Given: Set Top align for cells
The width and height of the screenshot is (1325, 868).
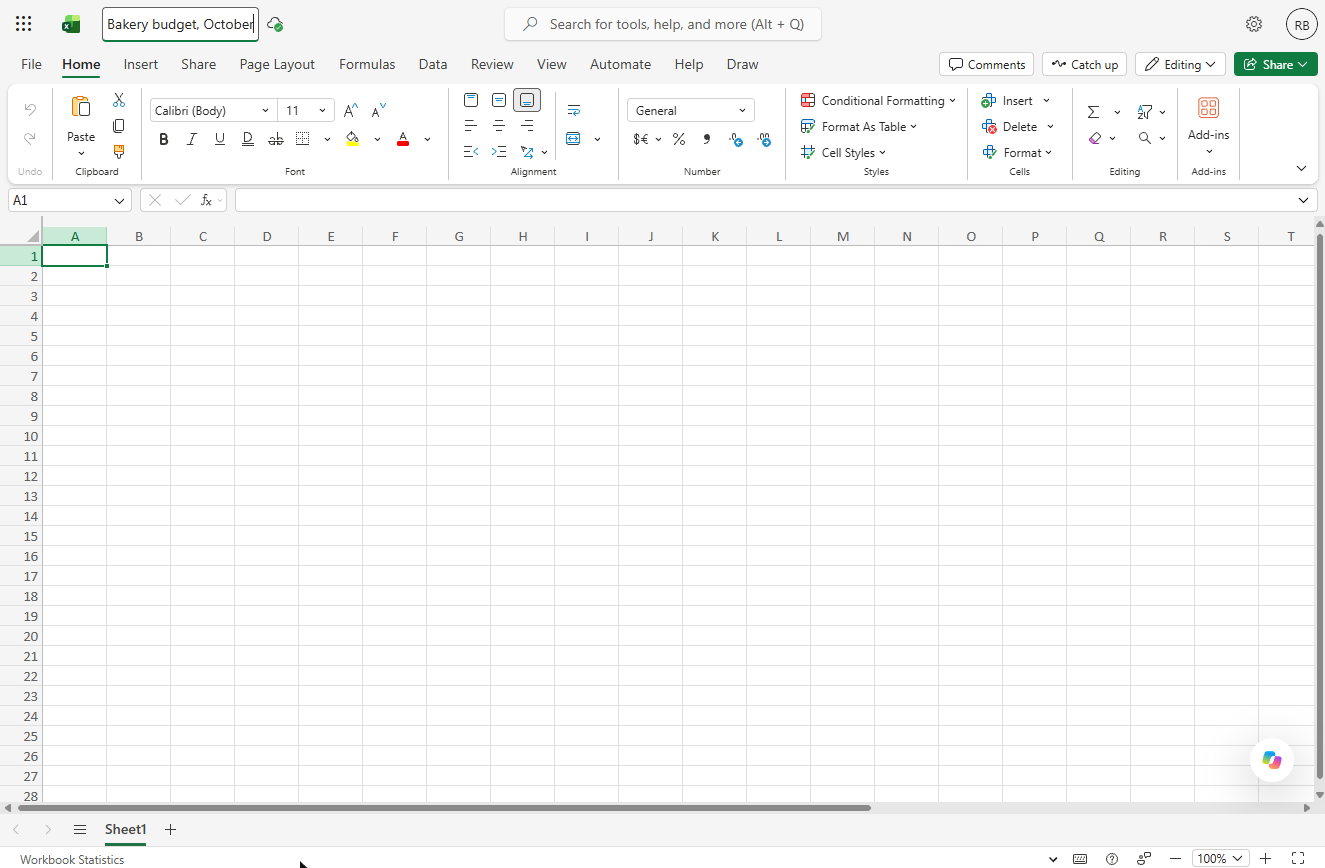Looking at the screenshot, I should 471,100.
